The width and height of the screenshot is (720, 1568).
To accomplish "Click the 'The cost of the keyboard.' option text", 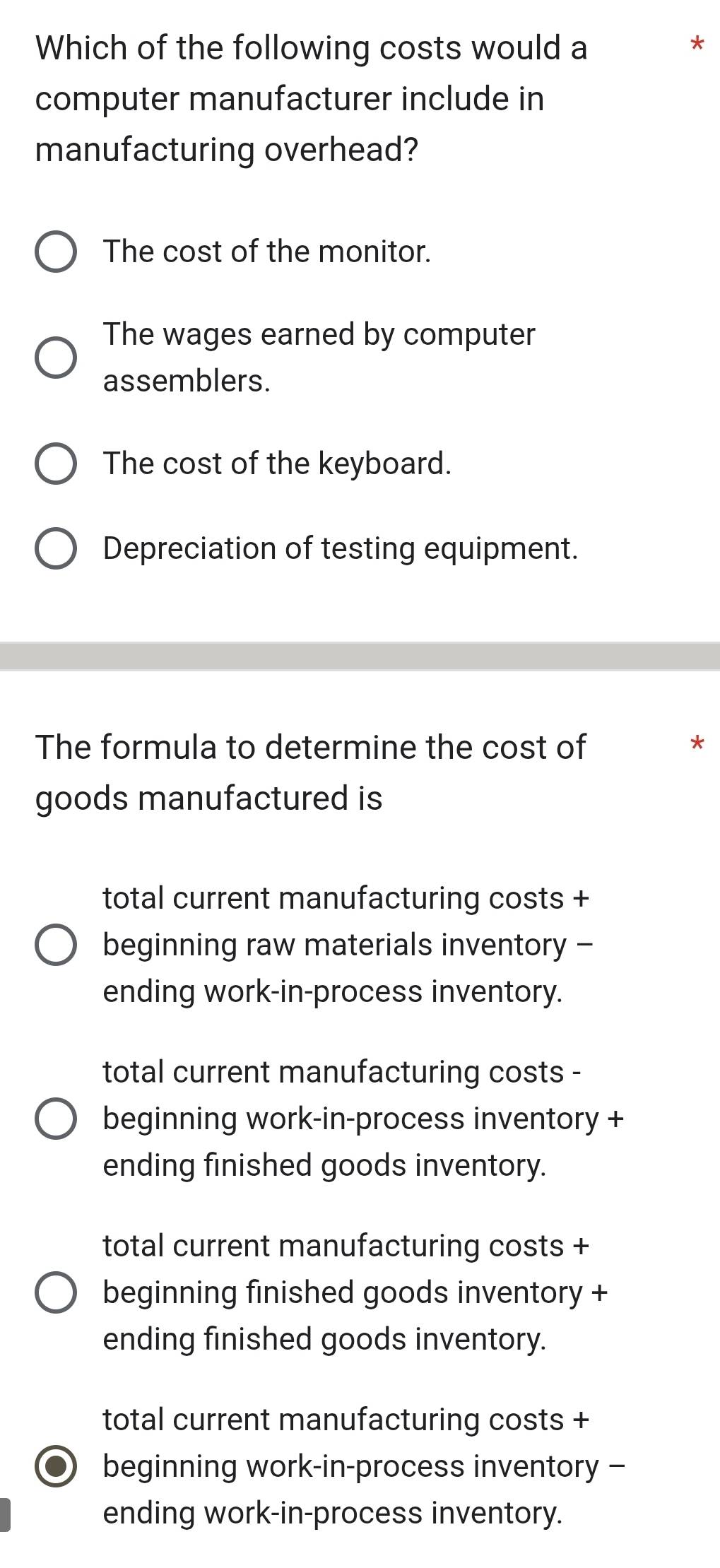I will [276, 464].
